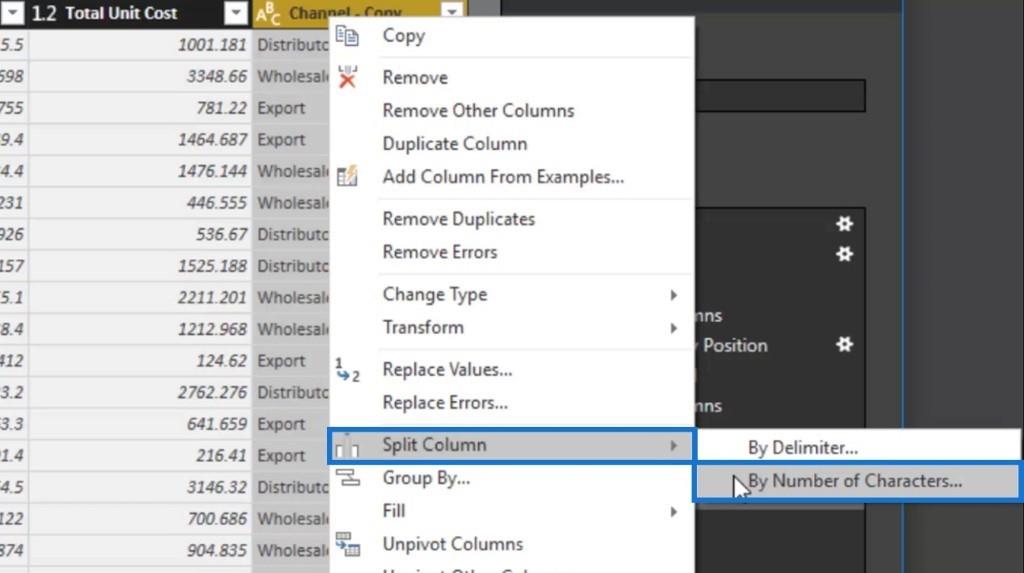
Task: Expand the Fill submenu arrow
Action: (673, 512)
